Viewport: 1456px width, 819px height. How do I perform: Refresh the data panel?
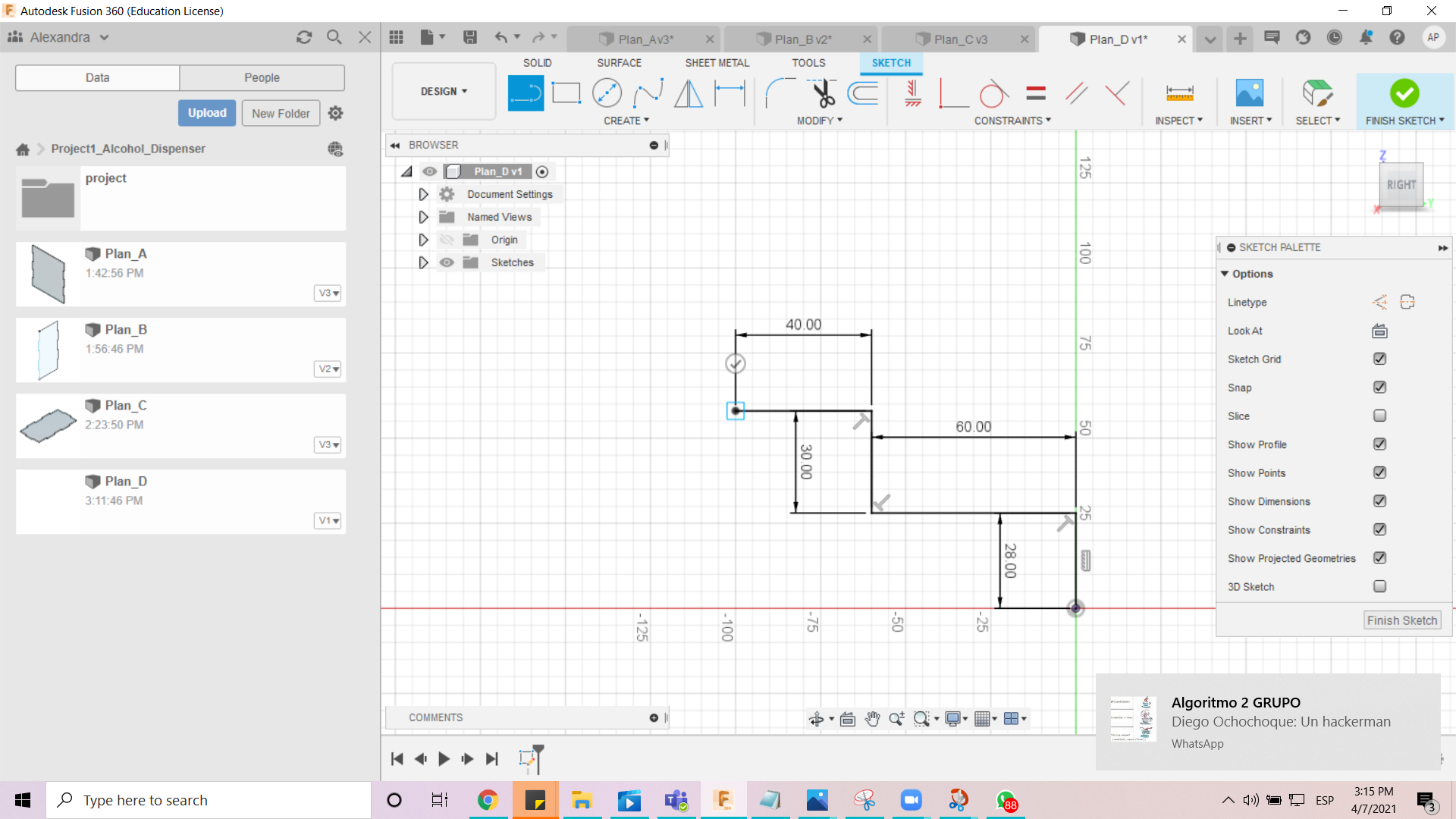tap(304, 37)
